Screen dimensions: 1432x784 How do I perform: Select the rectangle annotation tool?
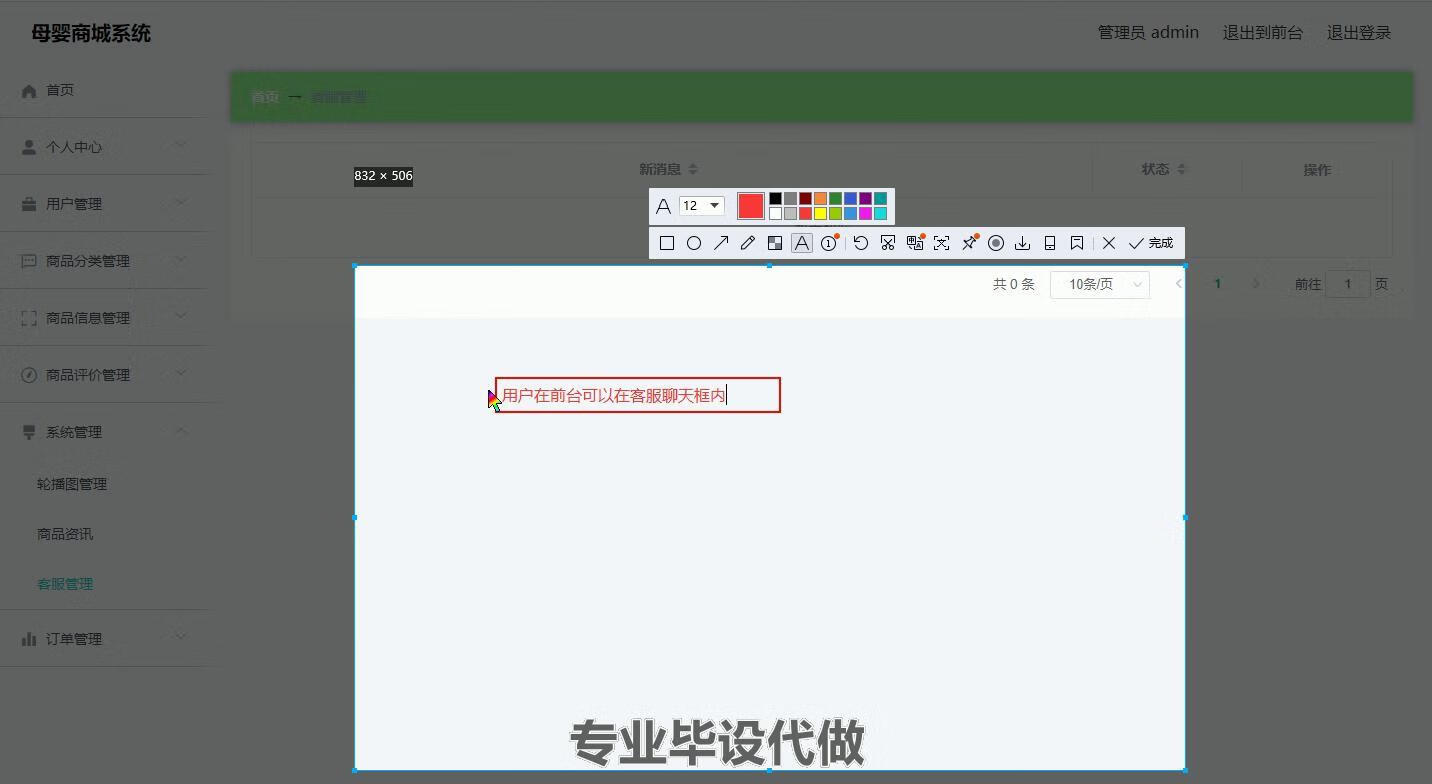667,243
